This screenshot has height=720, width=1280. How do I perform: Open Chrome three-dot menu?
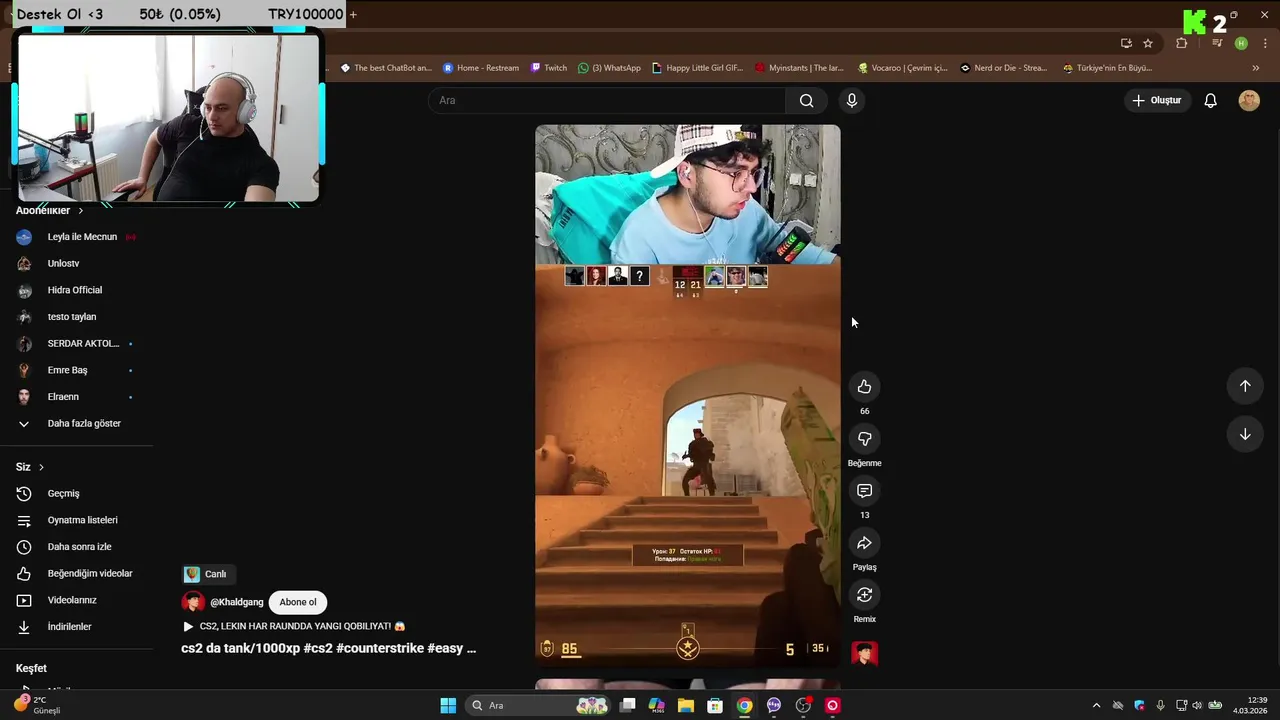(x=1266, y=43)
